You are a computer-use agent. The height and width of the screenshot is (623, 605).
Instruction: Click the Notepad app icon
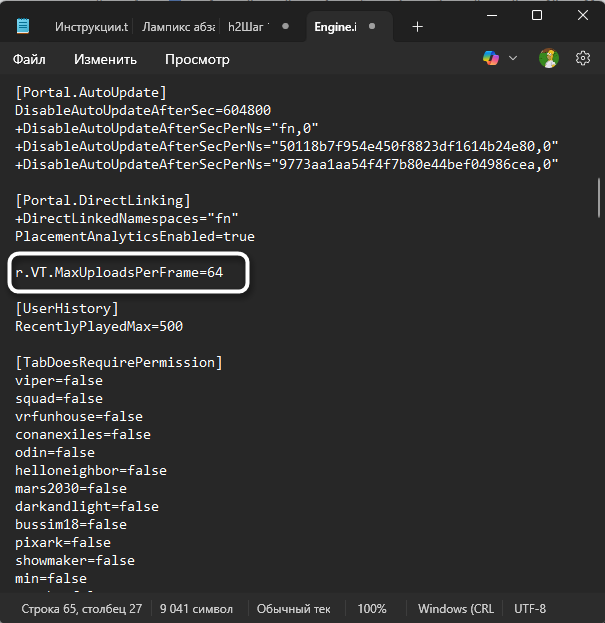[x=23, y=26]
